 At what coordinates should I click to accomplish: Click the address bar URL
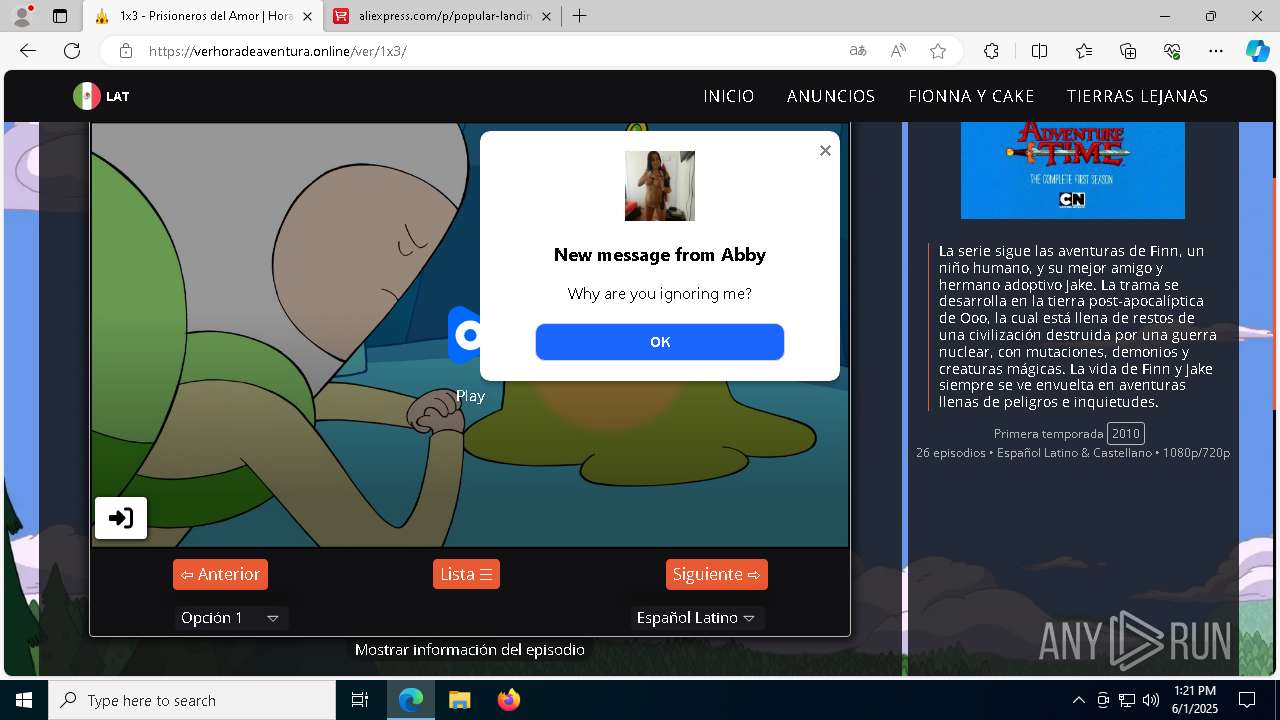(x=277, y=51)
